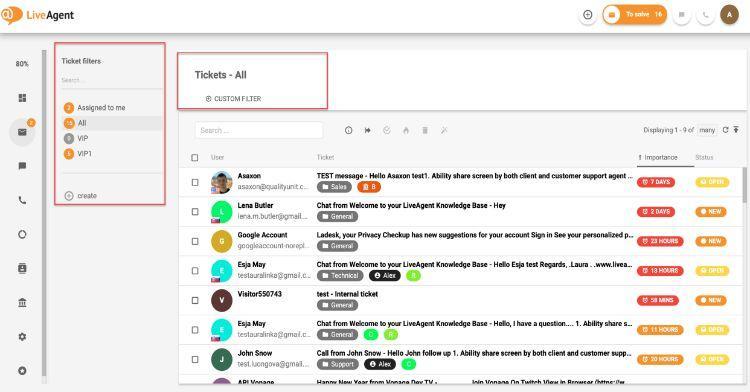Tick the checkbox for Lena Butler ticket
This screenshot has width=750, height=392.
[195, 211]
